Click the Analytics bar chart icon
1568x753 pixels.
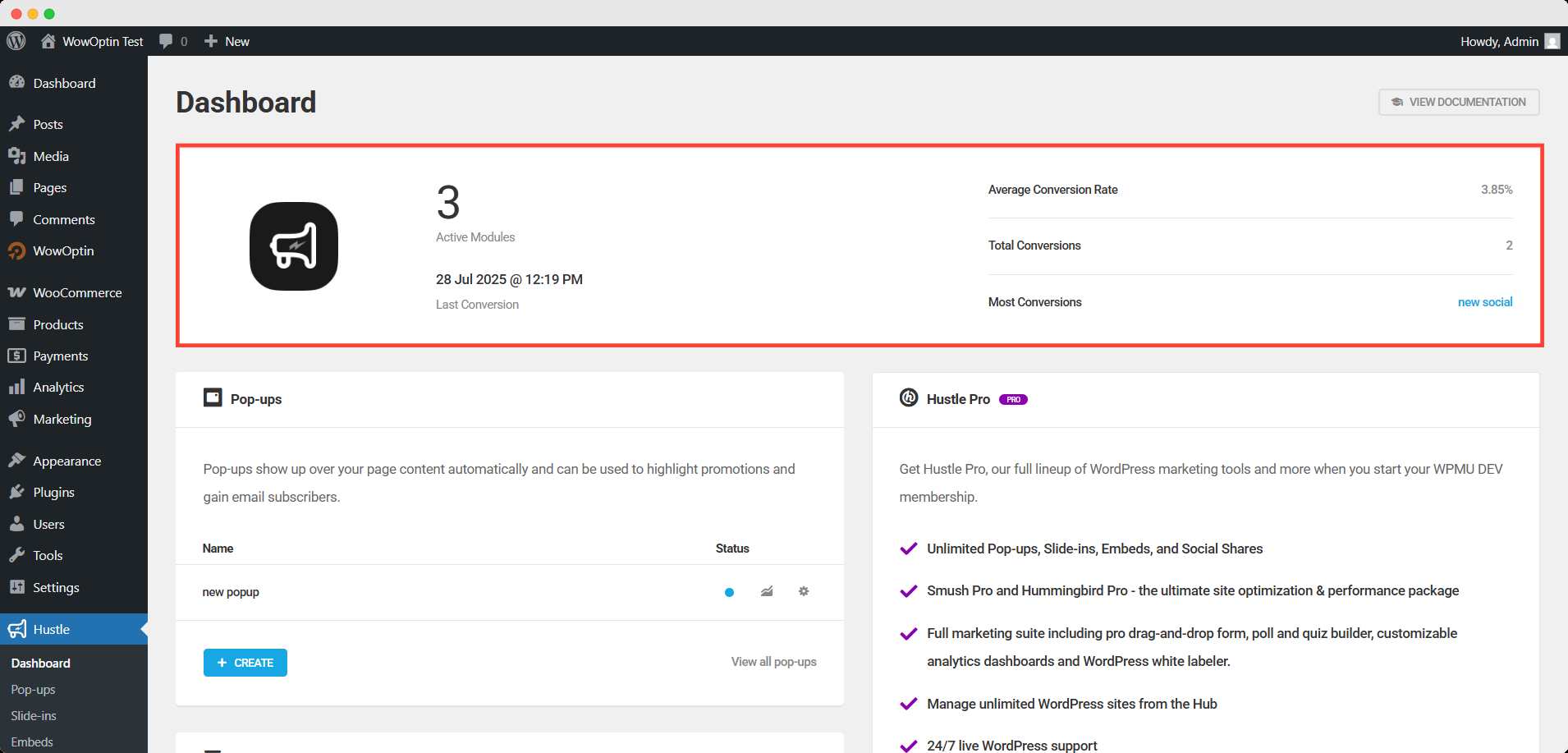16,387
